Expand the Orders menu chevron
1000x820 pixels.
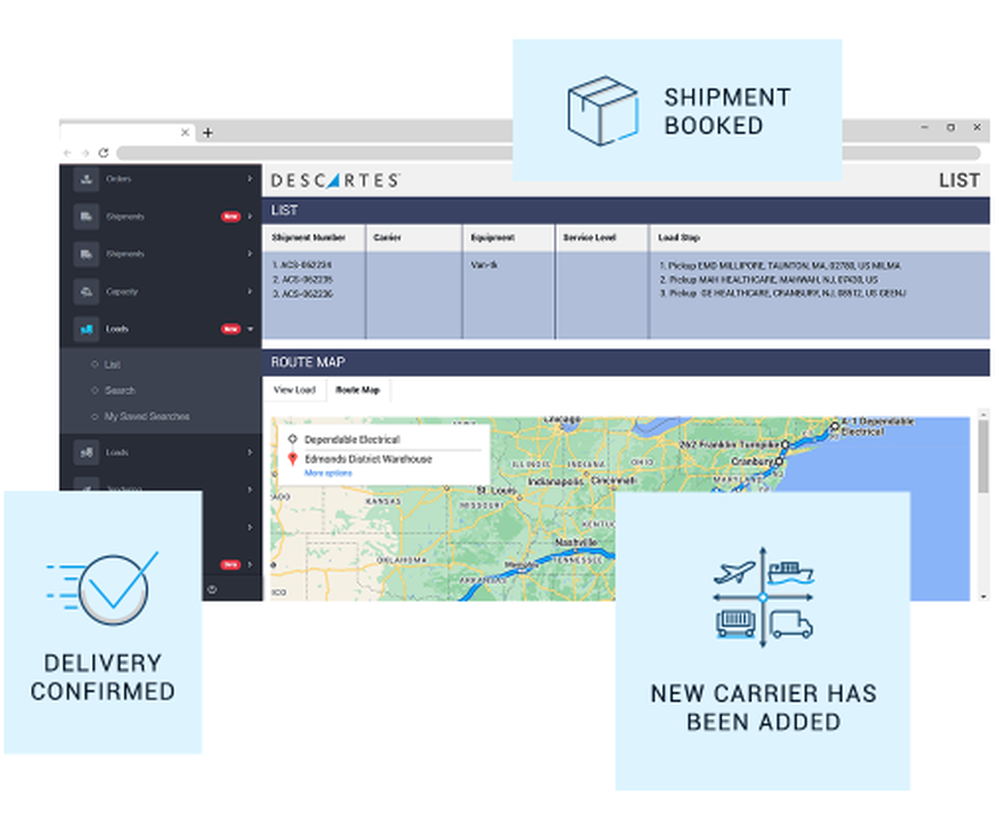click(250, 179)
